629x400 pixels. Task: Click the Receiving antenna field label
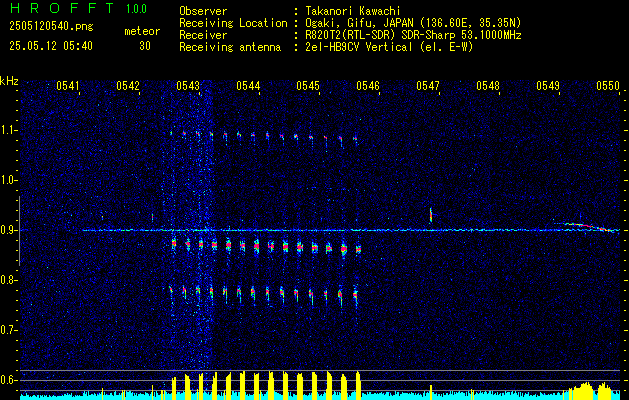(230, 47)
